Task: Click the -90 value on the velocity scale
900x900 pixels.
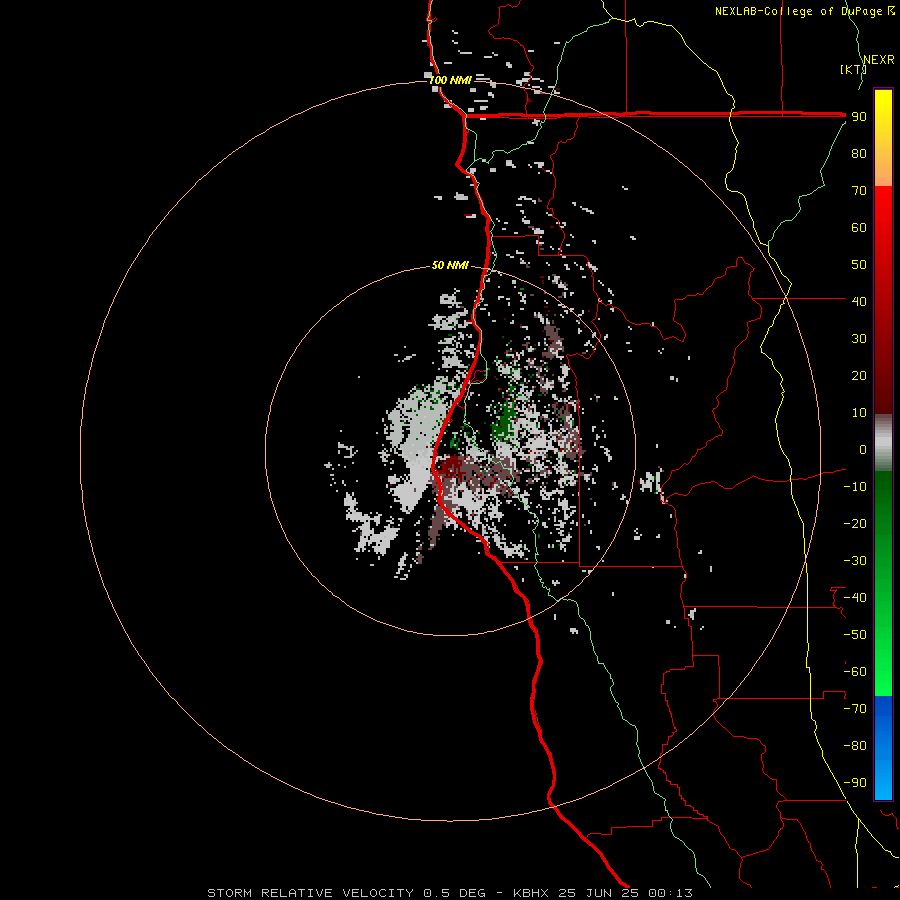Action: point(855,783)
